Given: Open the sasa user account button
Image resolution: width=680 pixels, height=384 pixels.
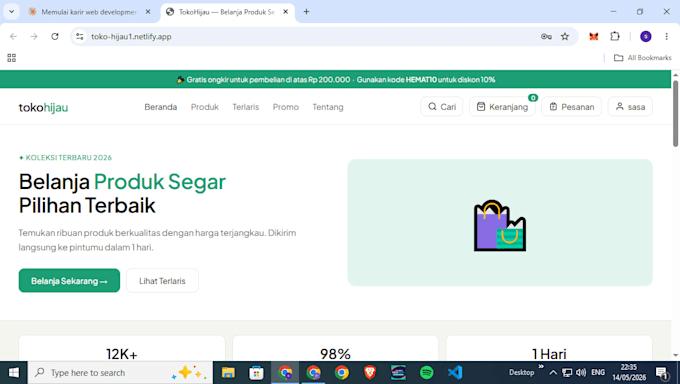Looking at the screenshot, I should [x=630, y=106].
